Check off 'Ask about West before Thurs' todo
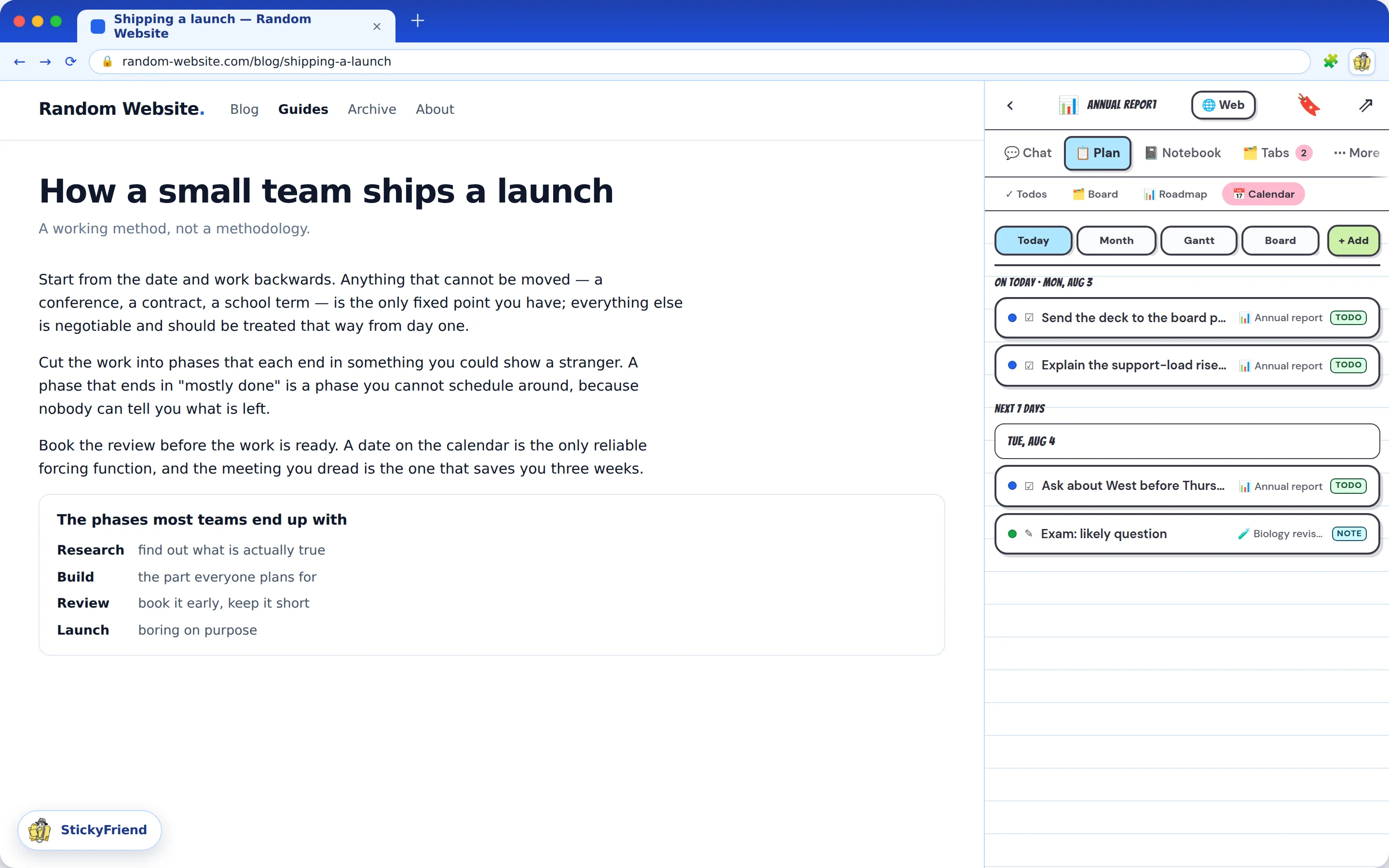Screen dimensions: 1389x868 click(1029, 486)
